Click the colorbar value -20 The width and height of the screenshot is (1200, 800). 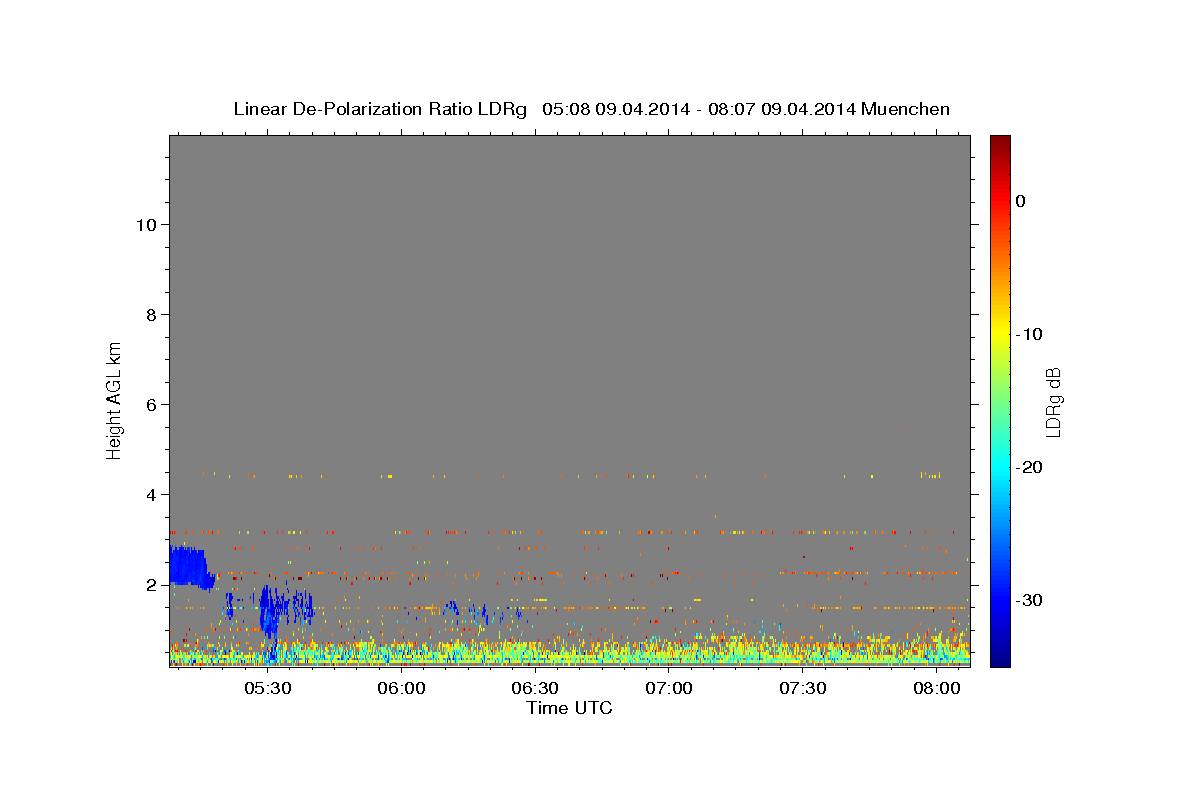pyautogui.click(x=1030, y=467)
